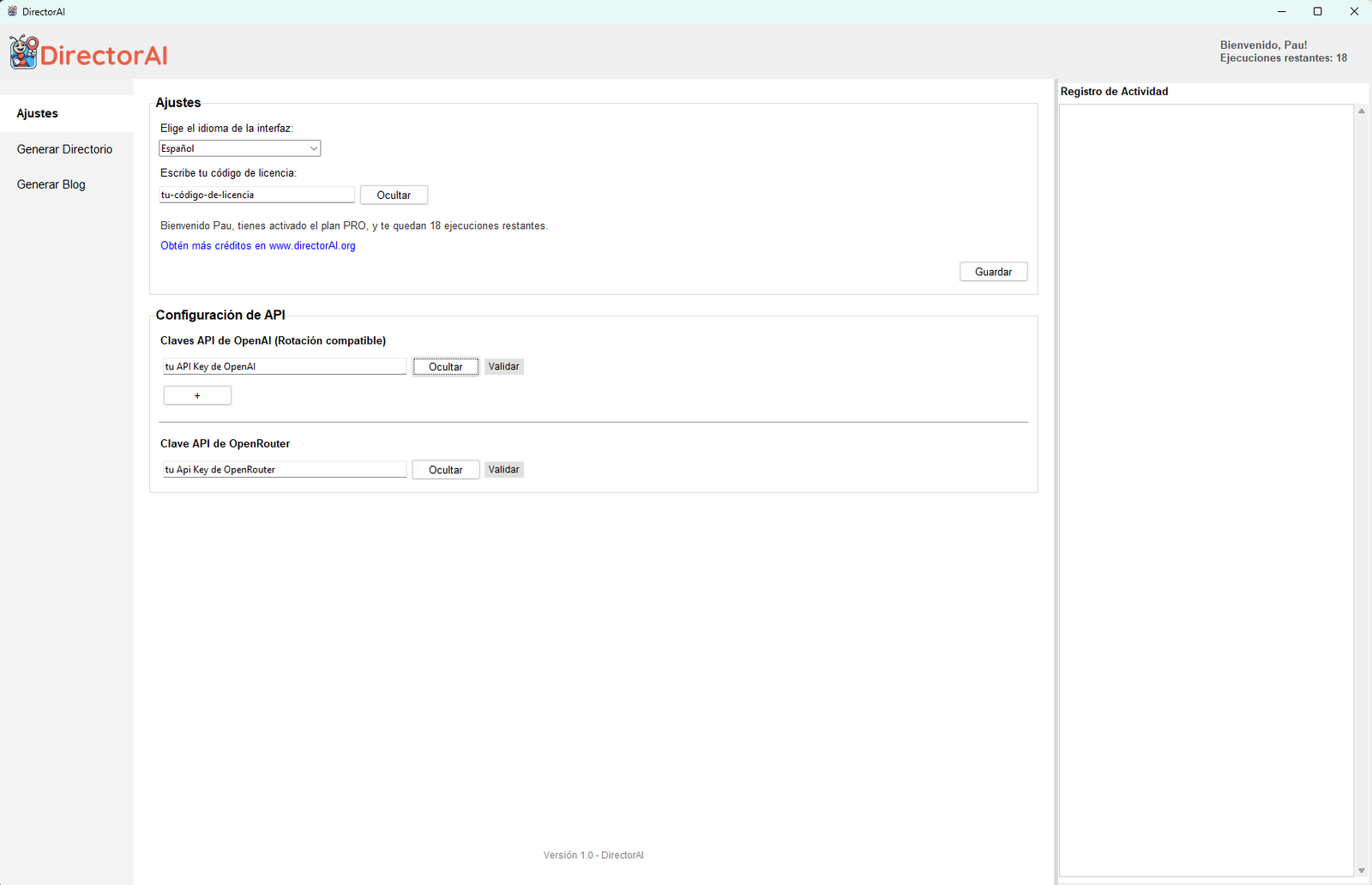The width and height of the screenshot is (1372, 885).
Task: Click Guardar to save settings
Action: [x=992, y=271]
